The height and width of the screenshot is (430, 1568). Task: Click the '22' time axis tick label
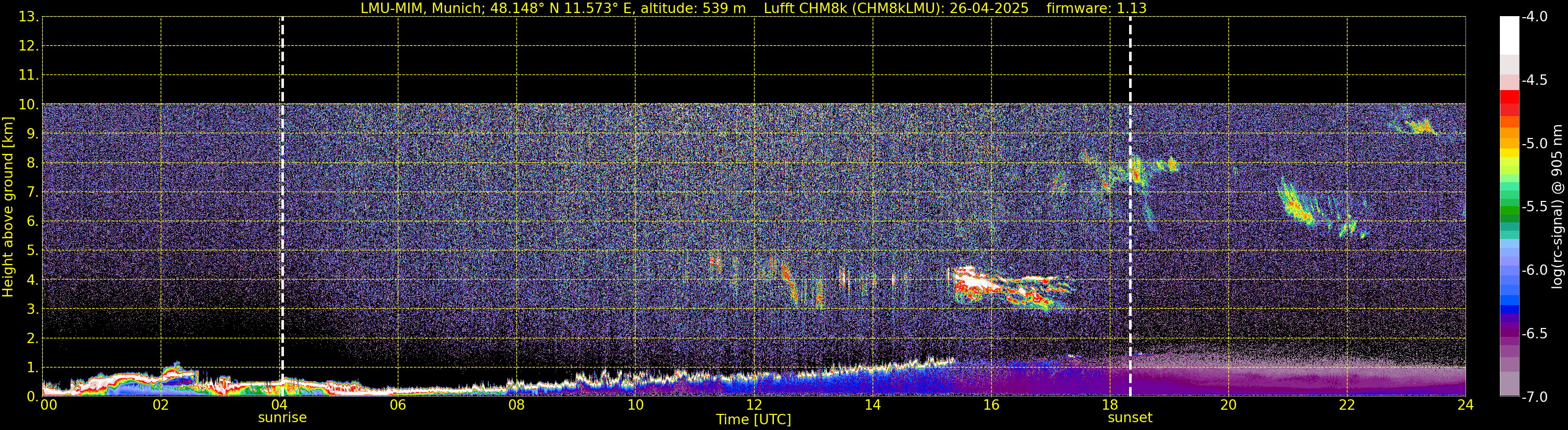[x=1347, y=405]
